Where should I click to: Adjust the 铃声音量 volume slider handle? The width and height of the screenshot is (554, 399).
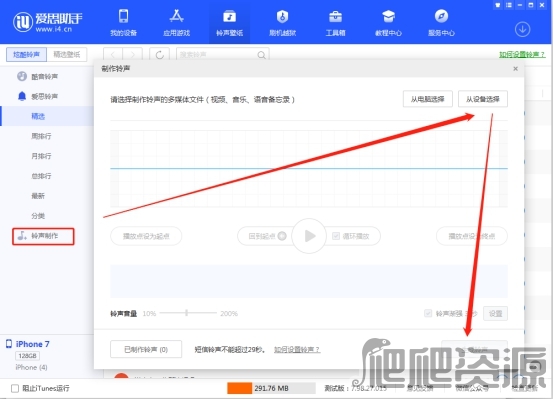(187, 313)
